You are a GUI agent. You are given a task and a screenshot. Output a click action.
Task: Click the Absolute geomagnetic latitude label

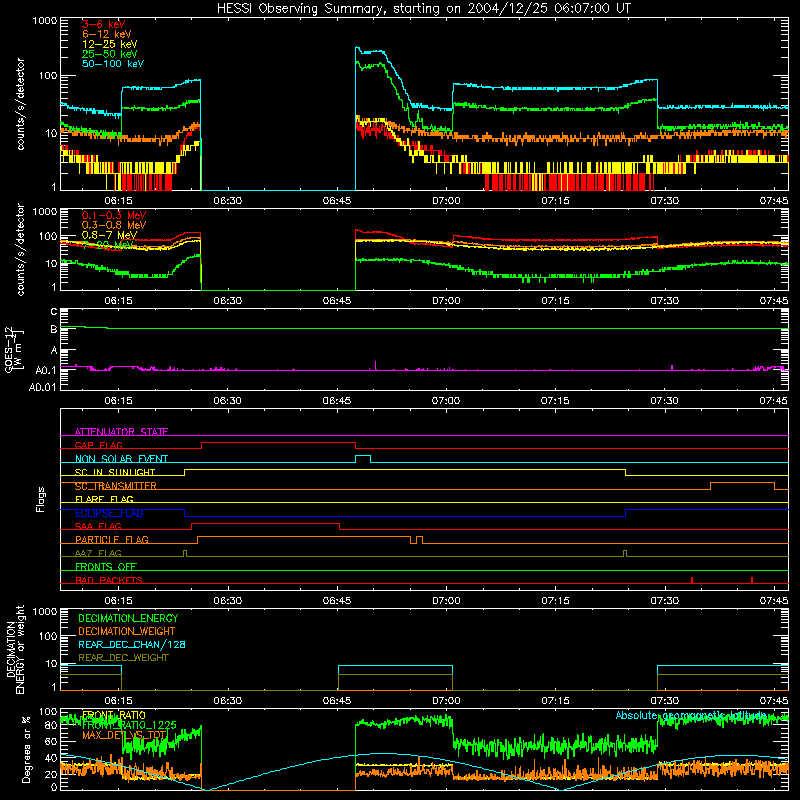[691, 715]
